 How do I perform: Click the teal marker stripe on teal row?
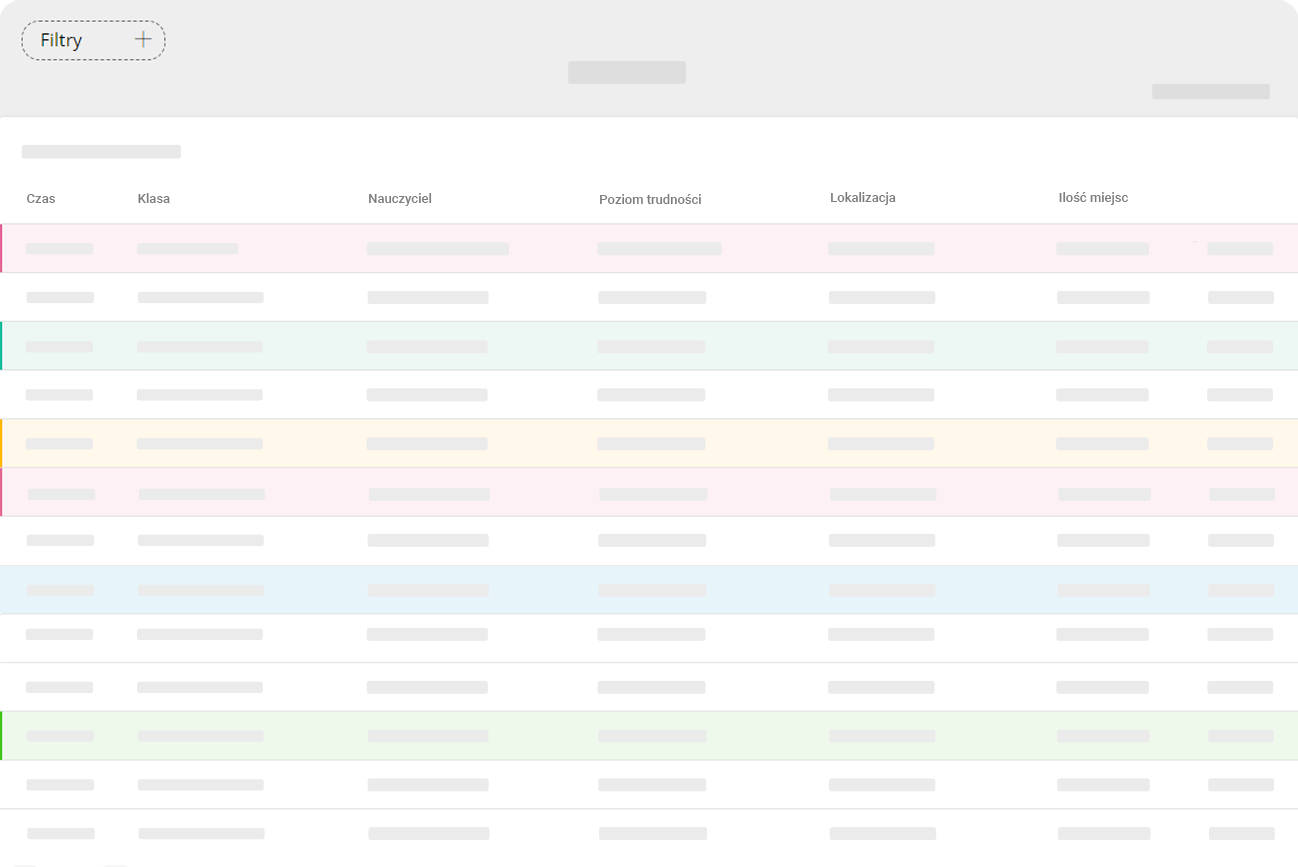click(1, 346)
